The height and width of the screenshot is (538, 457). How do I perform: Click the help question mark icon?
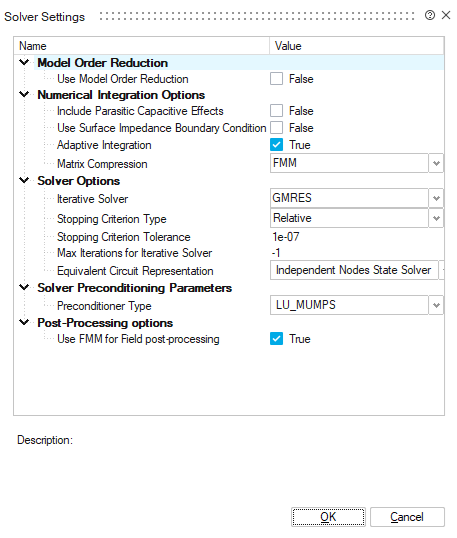430,15
